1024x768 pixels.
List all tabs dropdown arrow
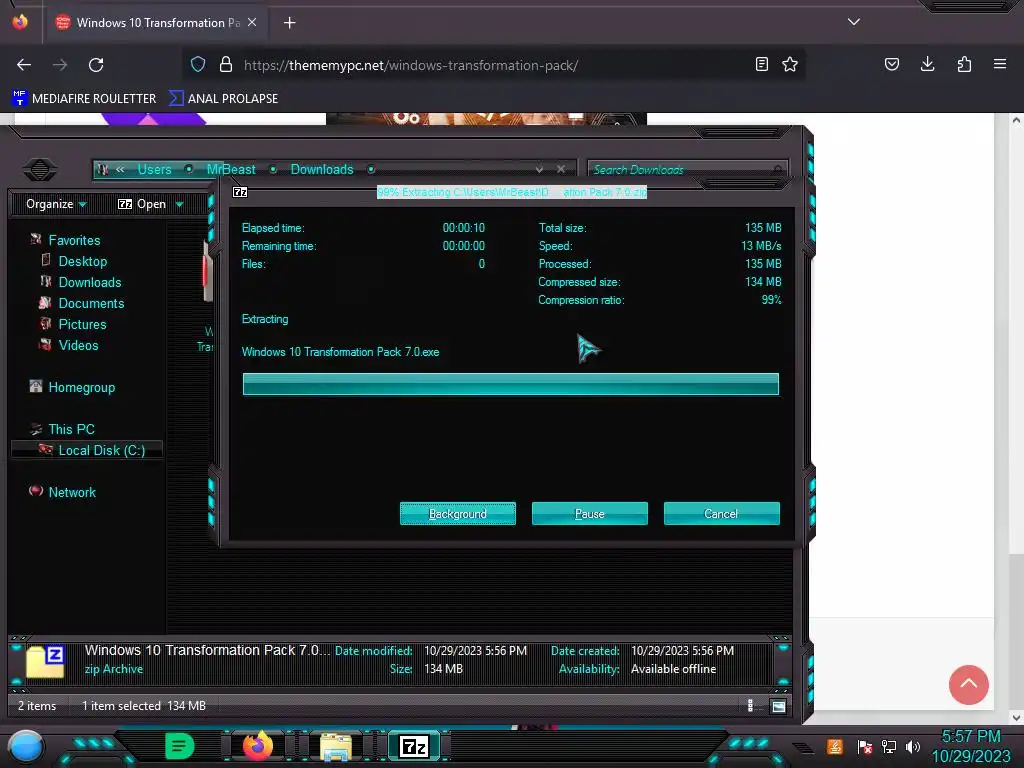854,22
